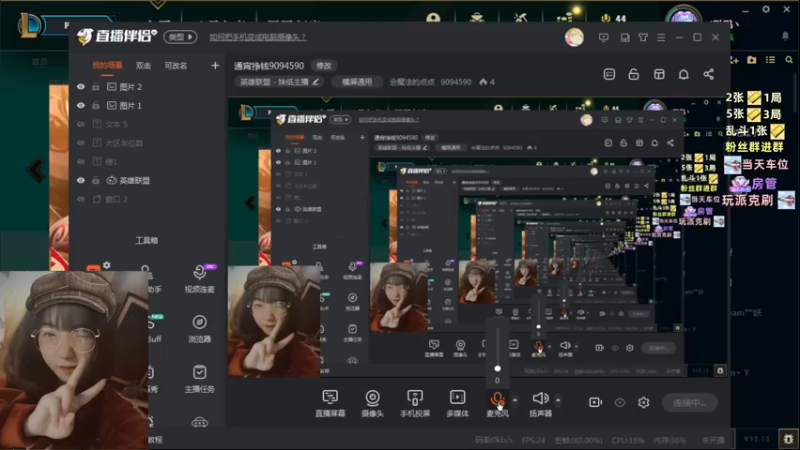Switch to the 我的场景 scene tab

pyautogui.click(x=107, y=65)
